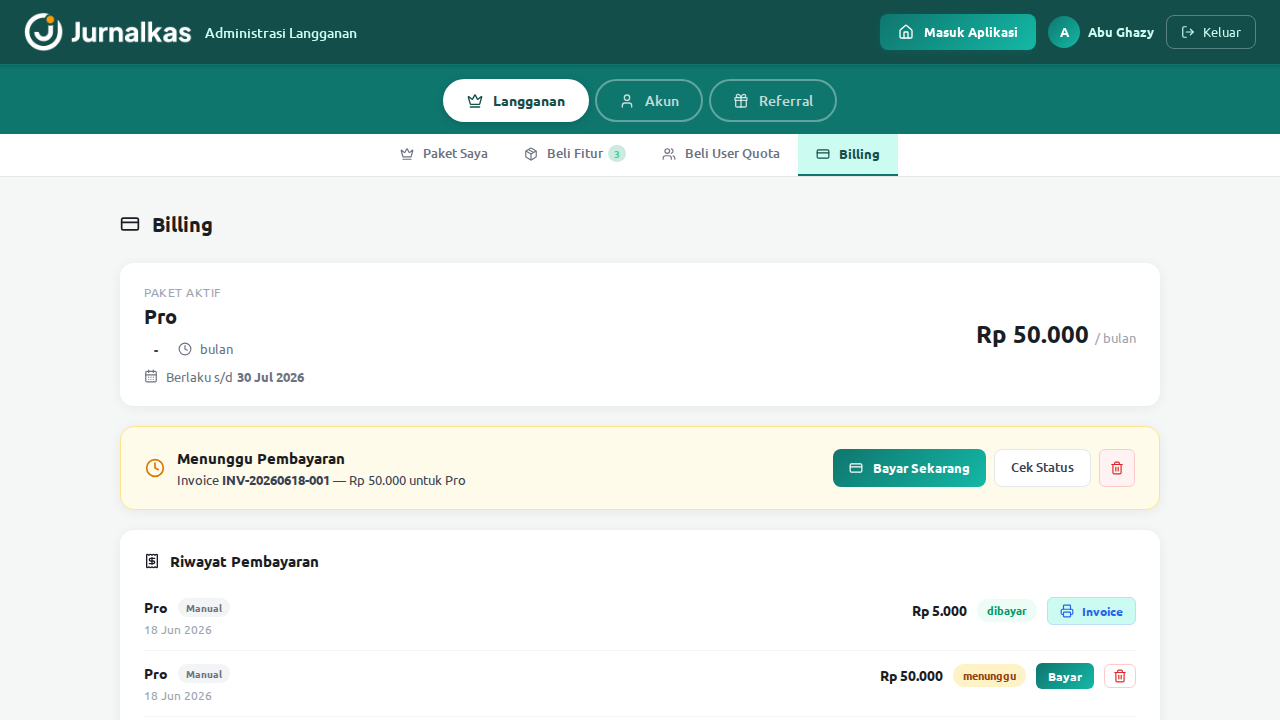
Task: Go to the Paket Saya sub-tab
Action: pos(444,154)
